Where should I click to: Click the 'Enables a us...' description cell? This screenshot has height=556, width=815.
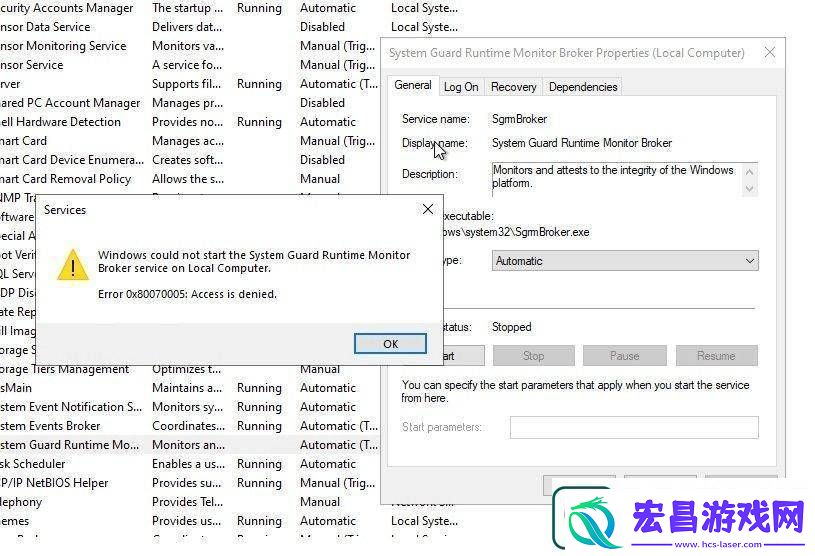188,464
